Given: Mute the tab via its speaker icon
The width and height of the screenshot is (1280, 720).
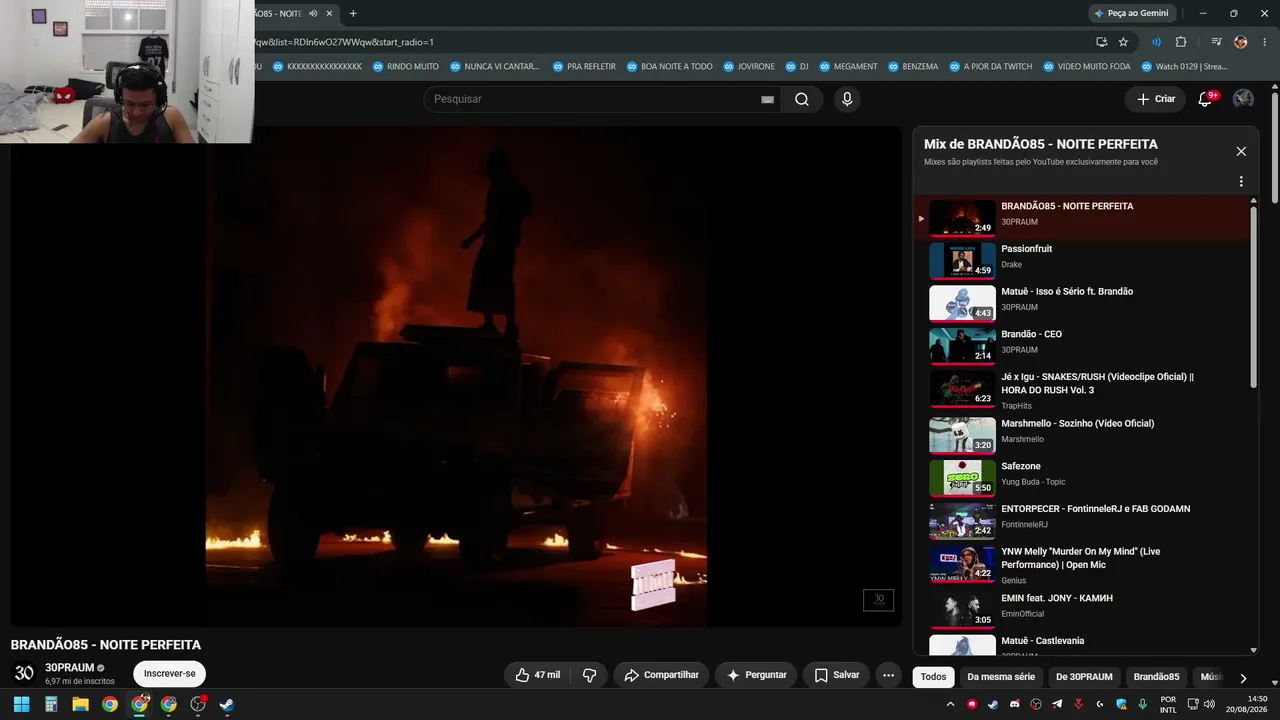Looking at the screenshot, I should tap(313, 13).
